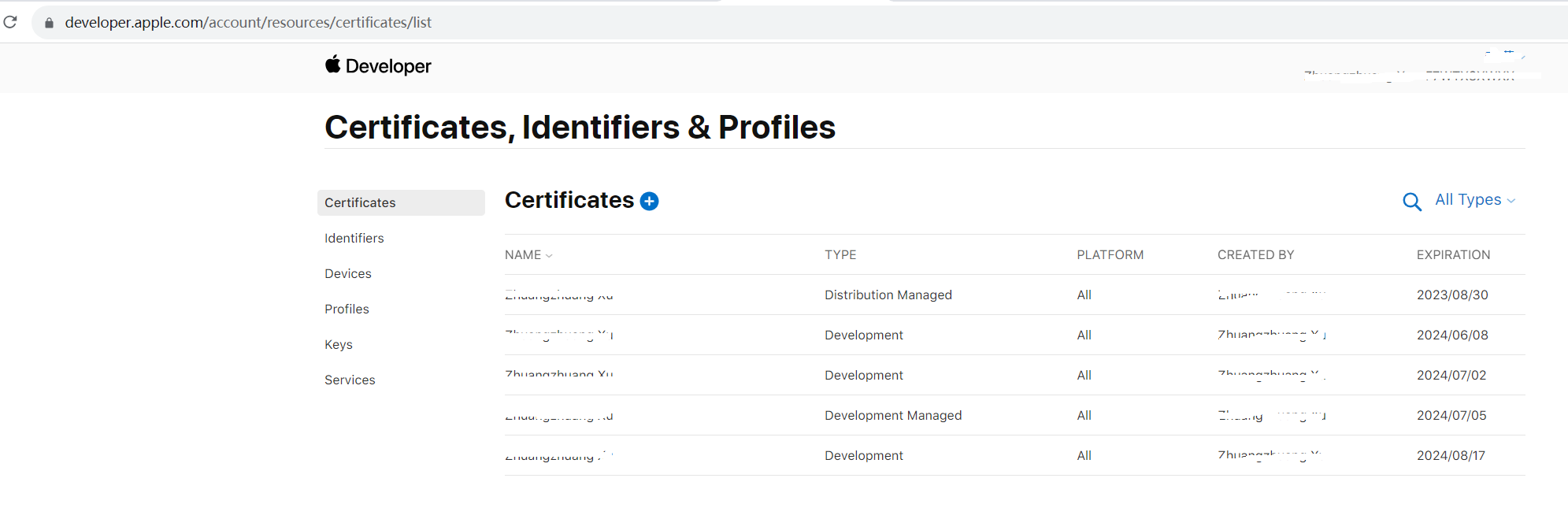1568x530 pixels.
Task: Click the browser URL address field
Action: [630, 23]
